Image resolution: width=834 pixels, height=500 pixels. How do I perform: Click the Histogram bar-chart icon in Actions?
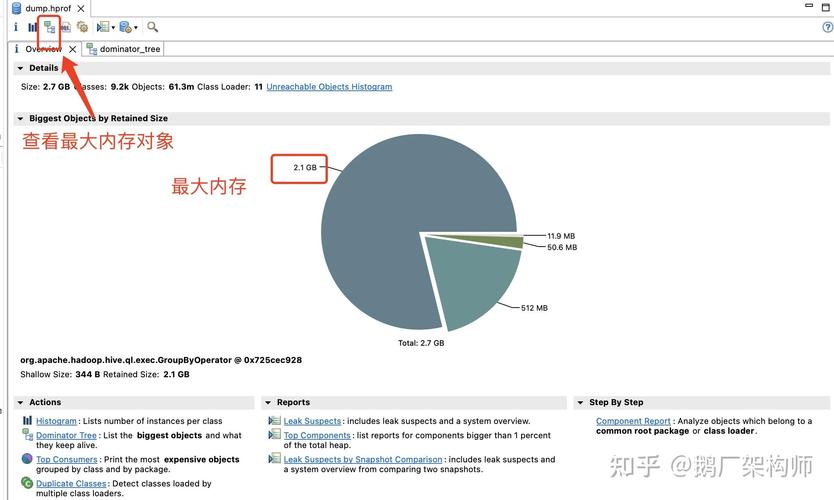click(27, 420)
